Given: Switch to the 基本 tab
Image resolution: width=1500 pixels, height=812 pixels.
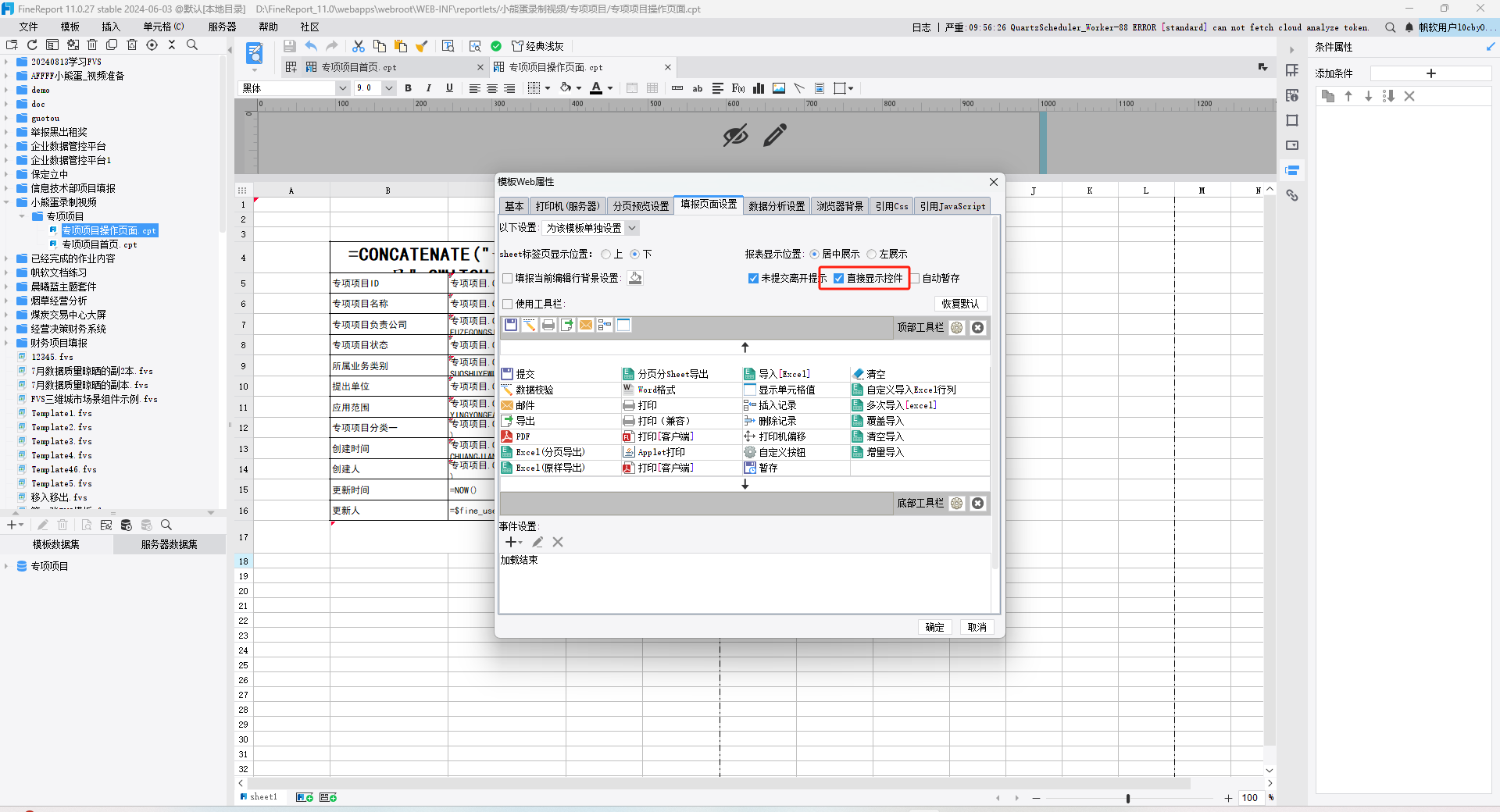Looking at the screenshot, I should pyautogui.click(x=514, y=206).
